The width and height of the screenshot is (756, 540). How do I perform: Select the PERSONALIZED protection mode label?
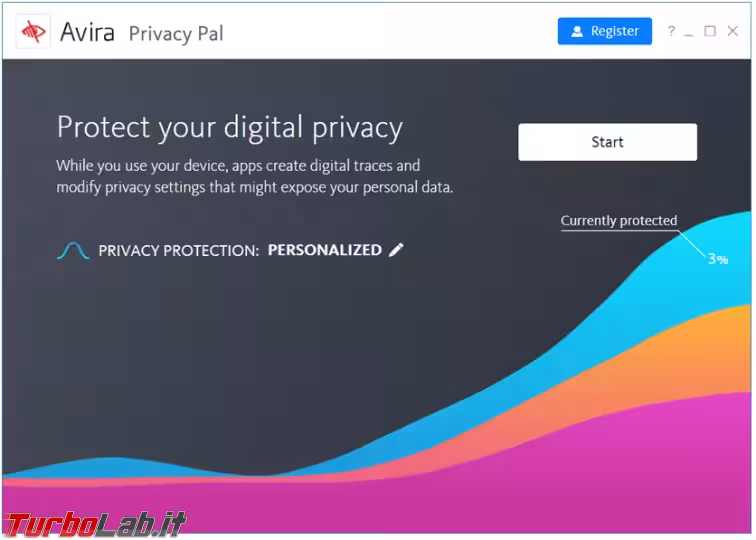tap(324, 250)
